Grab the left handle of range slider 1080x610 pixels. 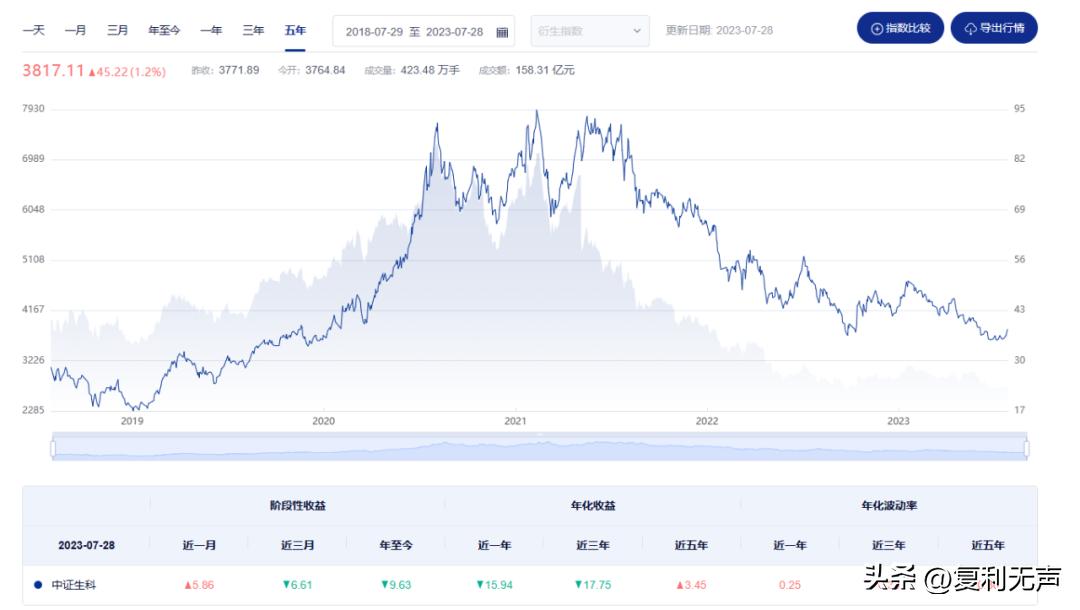(53, 449)
